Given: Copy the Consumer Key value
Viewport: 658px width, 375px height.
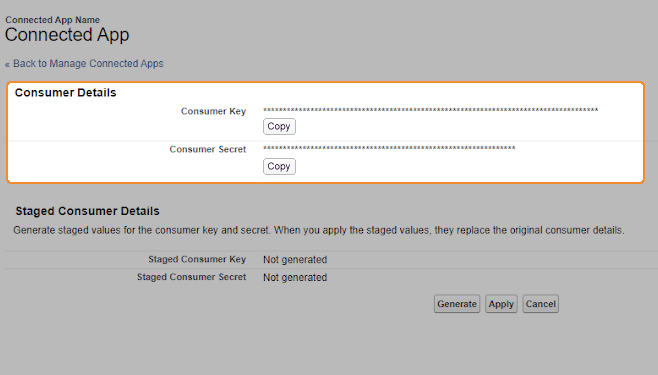Looking at the screenshot, I should [x=279, y=126].
